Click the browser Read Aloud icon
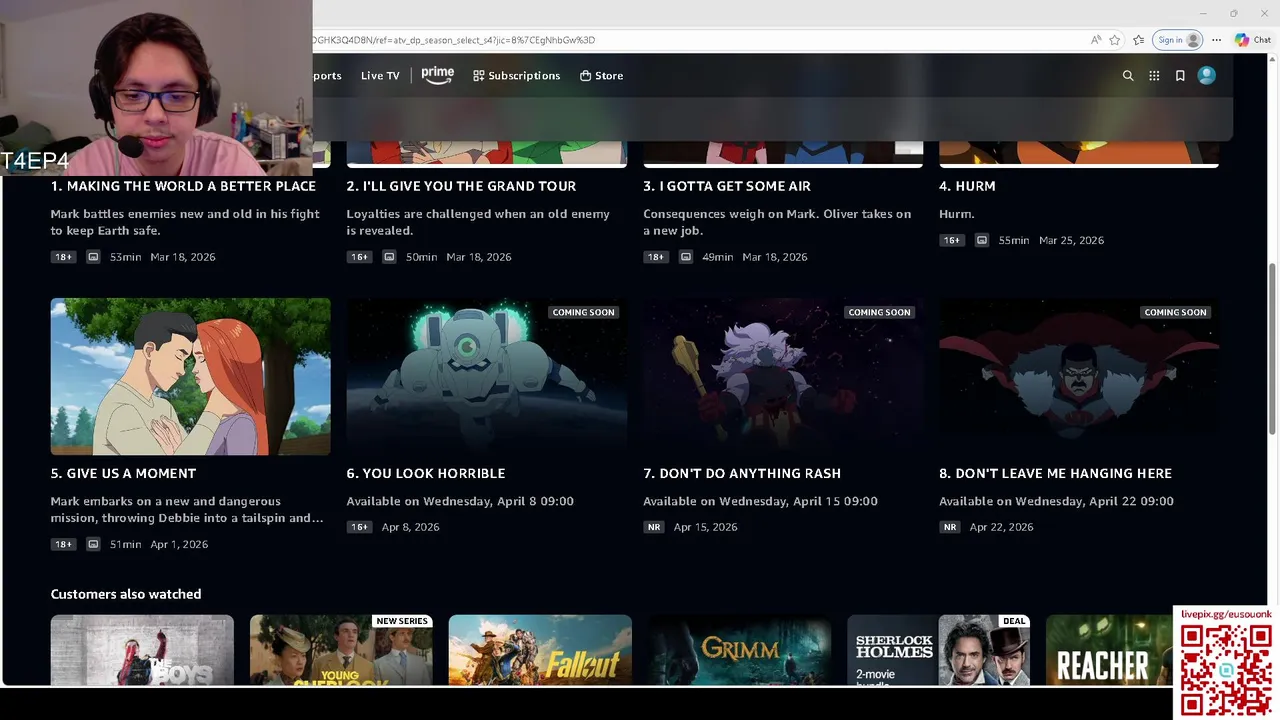 (x=1096, y=40)
